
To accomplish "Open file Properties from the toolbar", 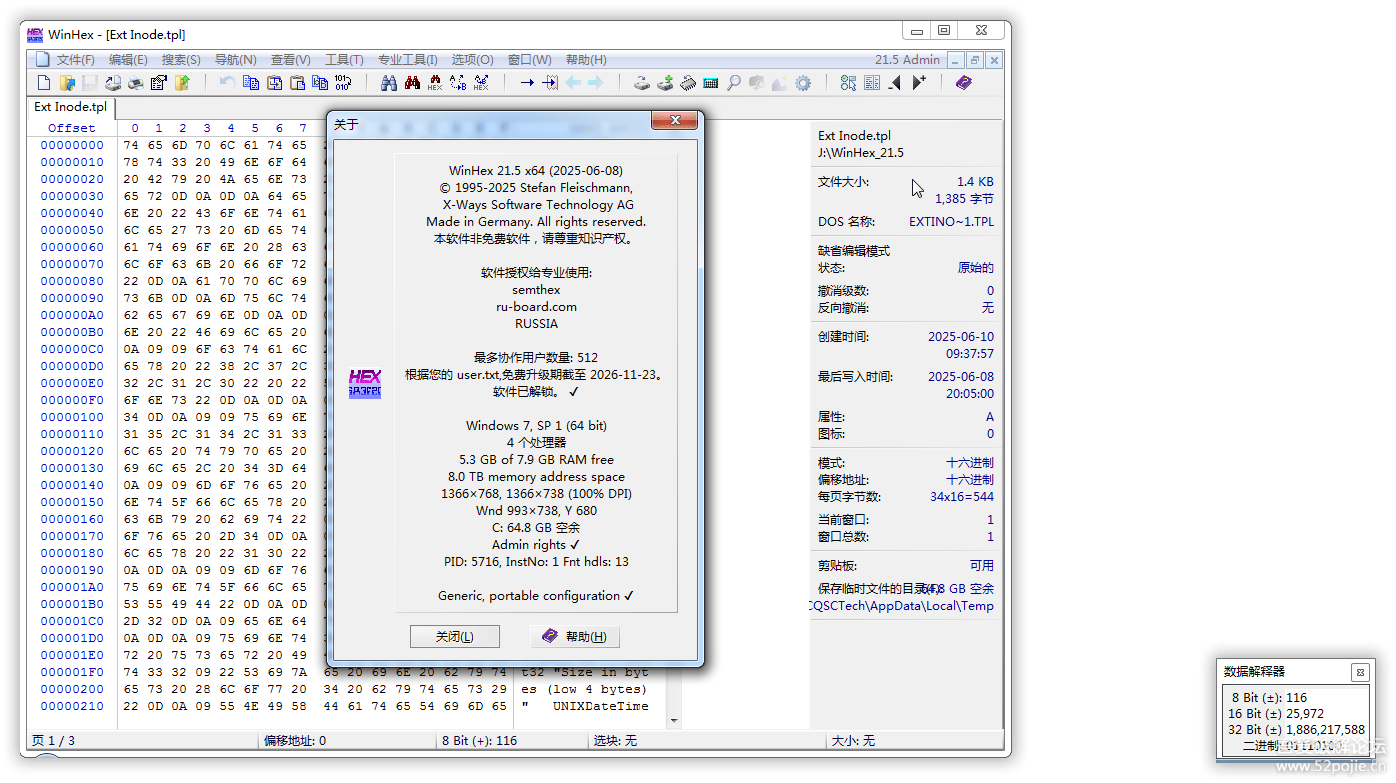I will tap(159, 83).
